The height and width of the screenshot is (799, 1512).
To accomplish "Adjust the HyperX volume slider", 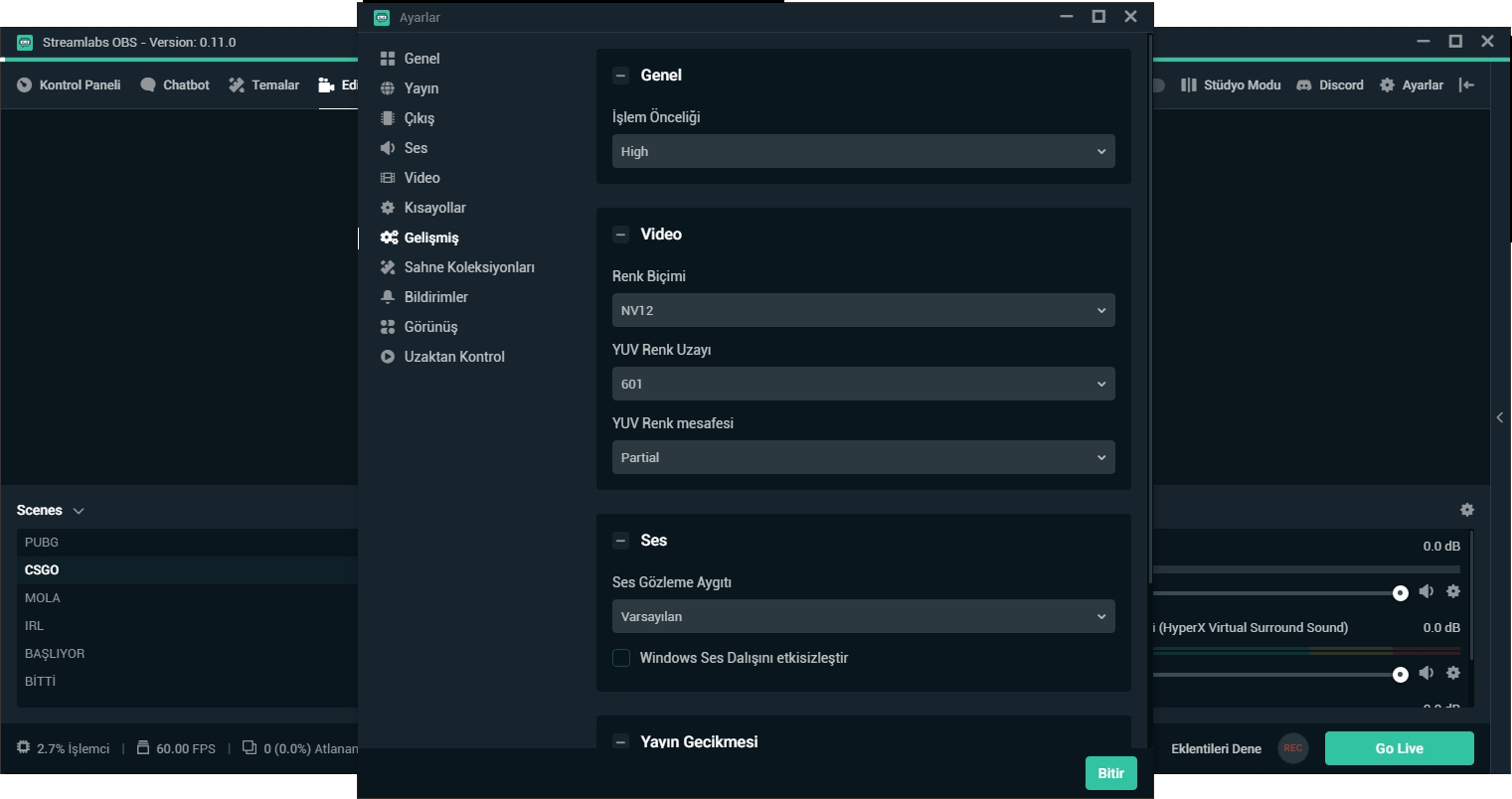I will pos(1401,675).
